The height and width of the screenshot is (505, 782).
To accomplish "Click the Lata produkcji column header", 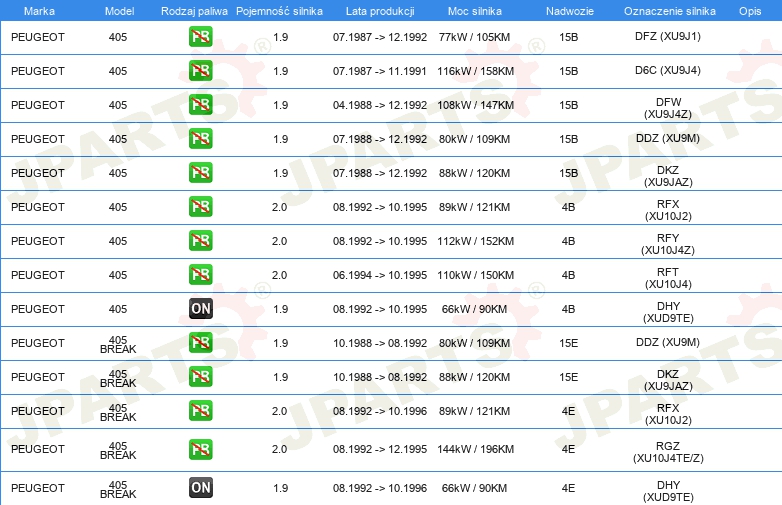I will tap(380, 11).
